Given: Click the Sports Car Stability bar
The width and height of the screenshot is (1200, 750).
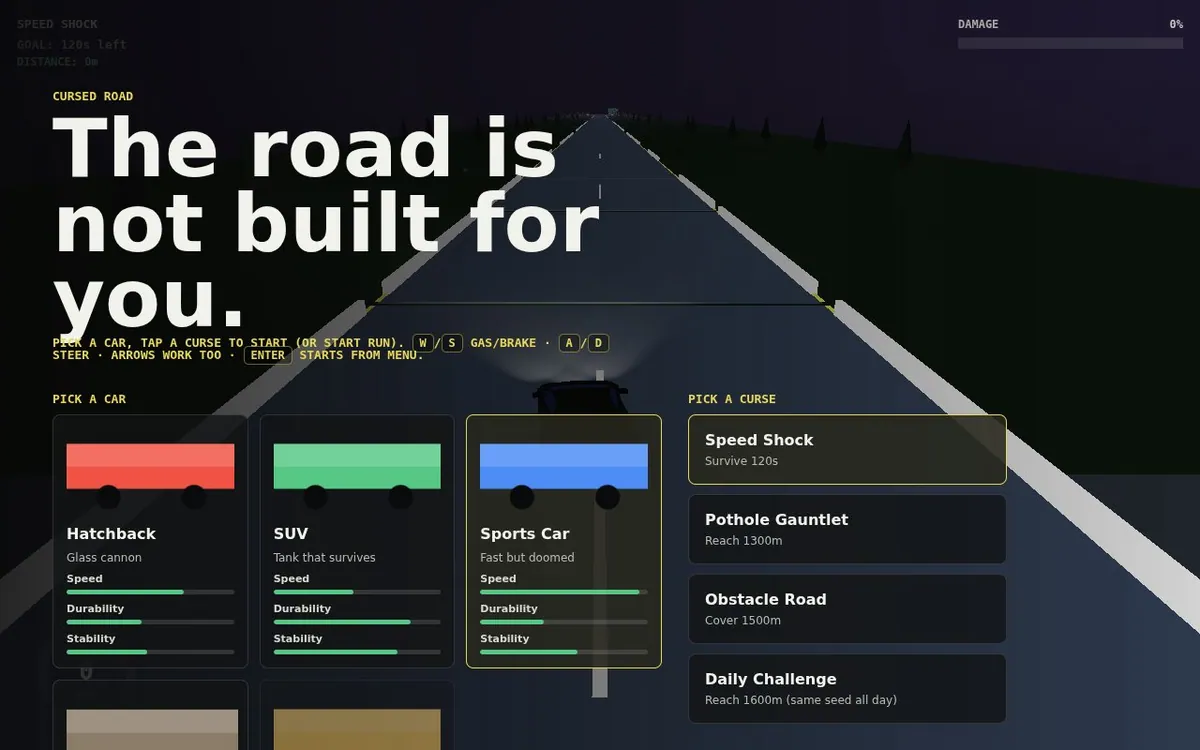Looking at the screenshot, I should 564,652.
